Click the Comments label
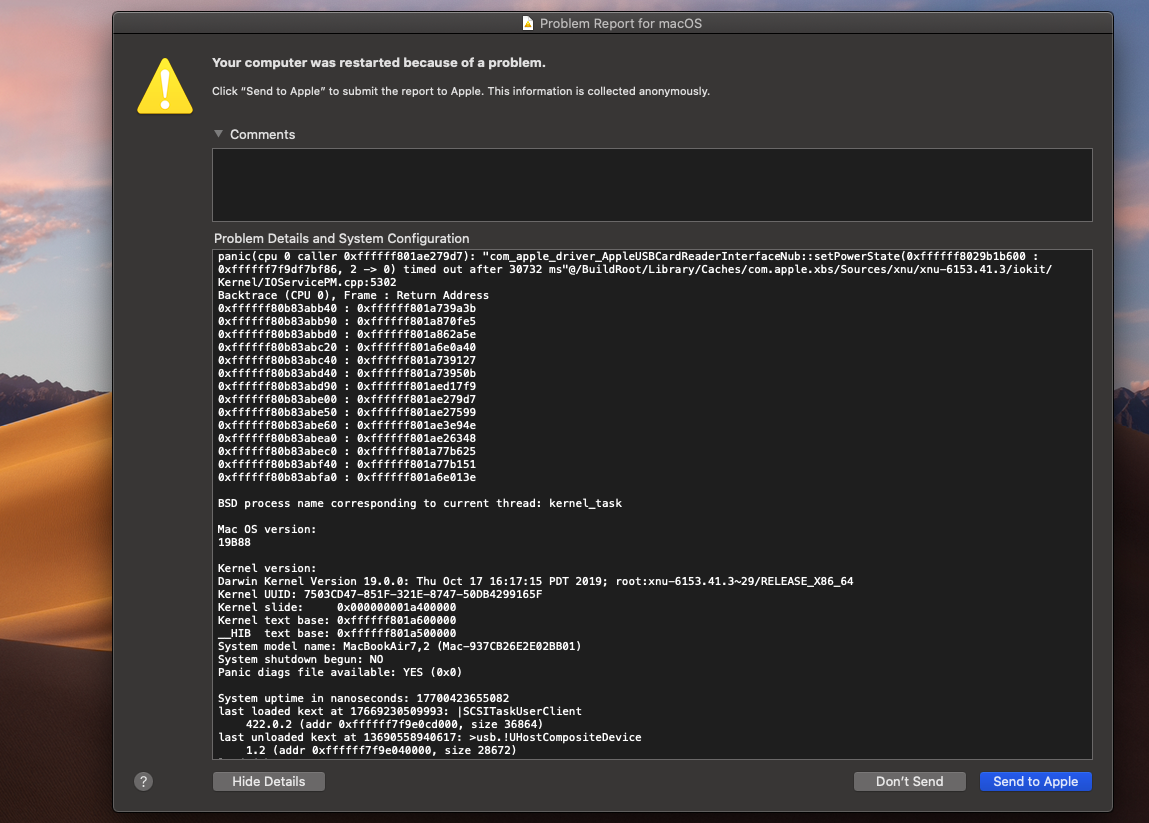The width and height of the screenshot is (1149, 823). tap(262, 134)
